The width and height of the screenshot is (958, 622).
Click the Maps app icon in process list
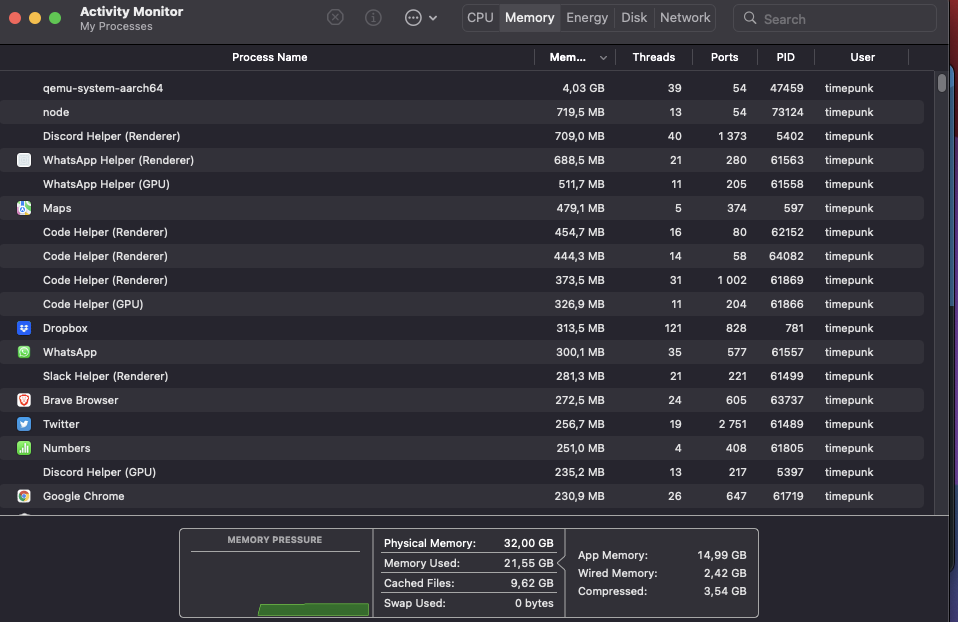(x=24, y=208)
